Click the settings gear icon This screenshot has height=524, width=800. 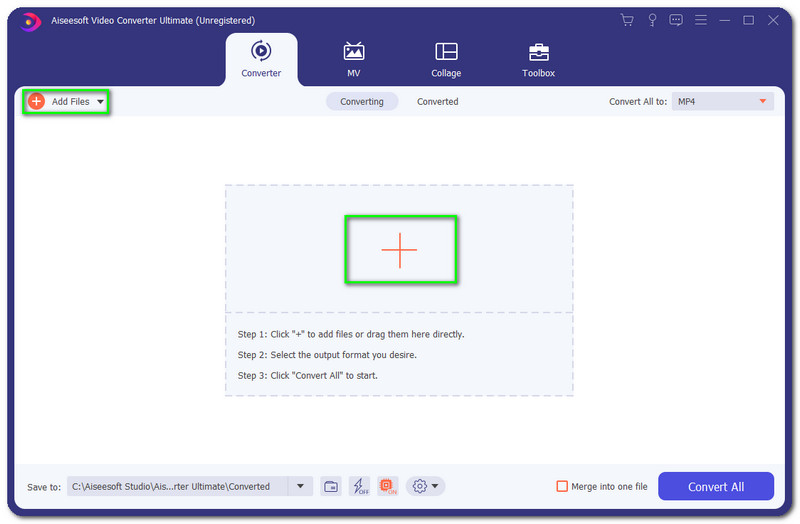coord(420,487)
